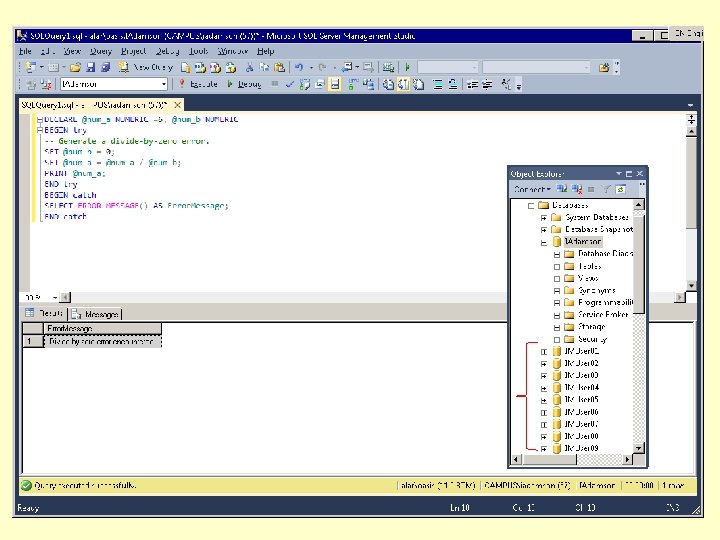Select the Security folder in tree
The height and width of the screenshot is (540, 720).
coord(592,339)
